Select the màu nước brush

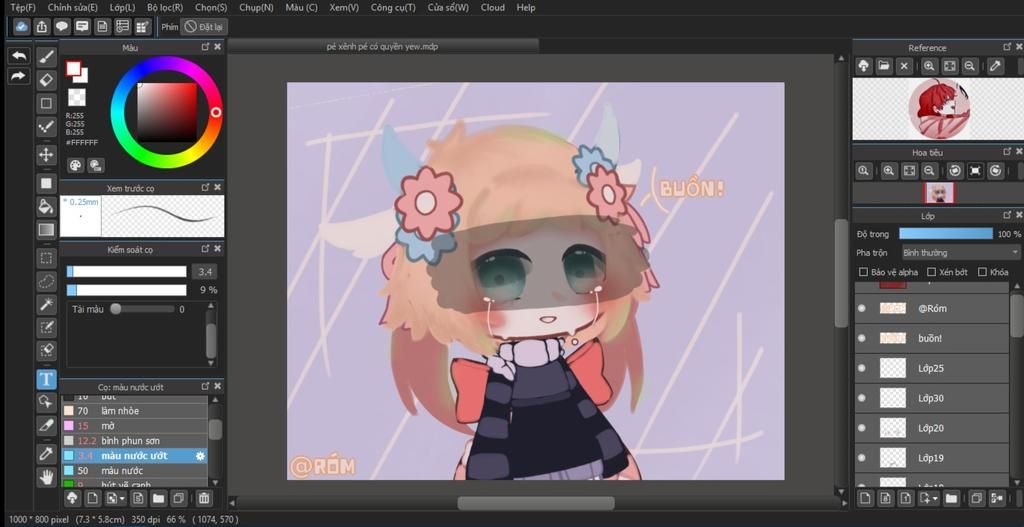tap(135, 471)
